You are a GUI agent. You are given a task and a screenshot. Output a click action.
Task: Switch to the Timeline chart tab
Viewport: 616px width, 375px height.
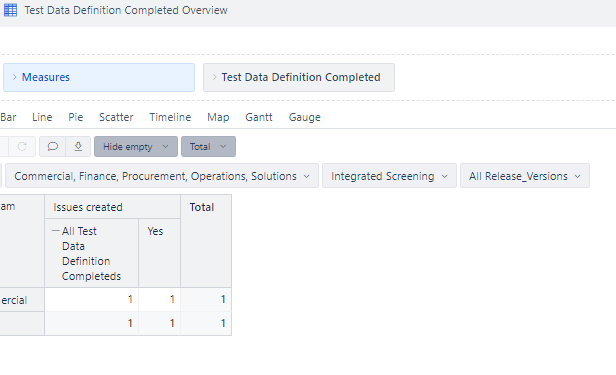coord(170,117)
